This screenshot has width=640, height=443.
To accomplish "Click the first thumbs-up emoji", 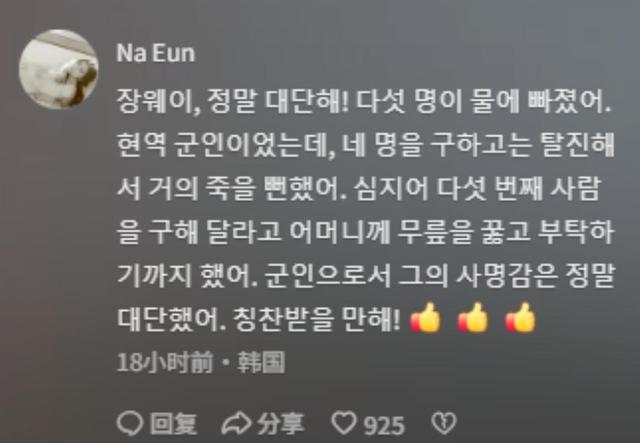I will pos(426,318).
